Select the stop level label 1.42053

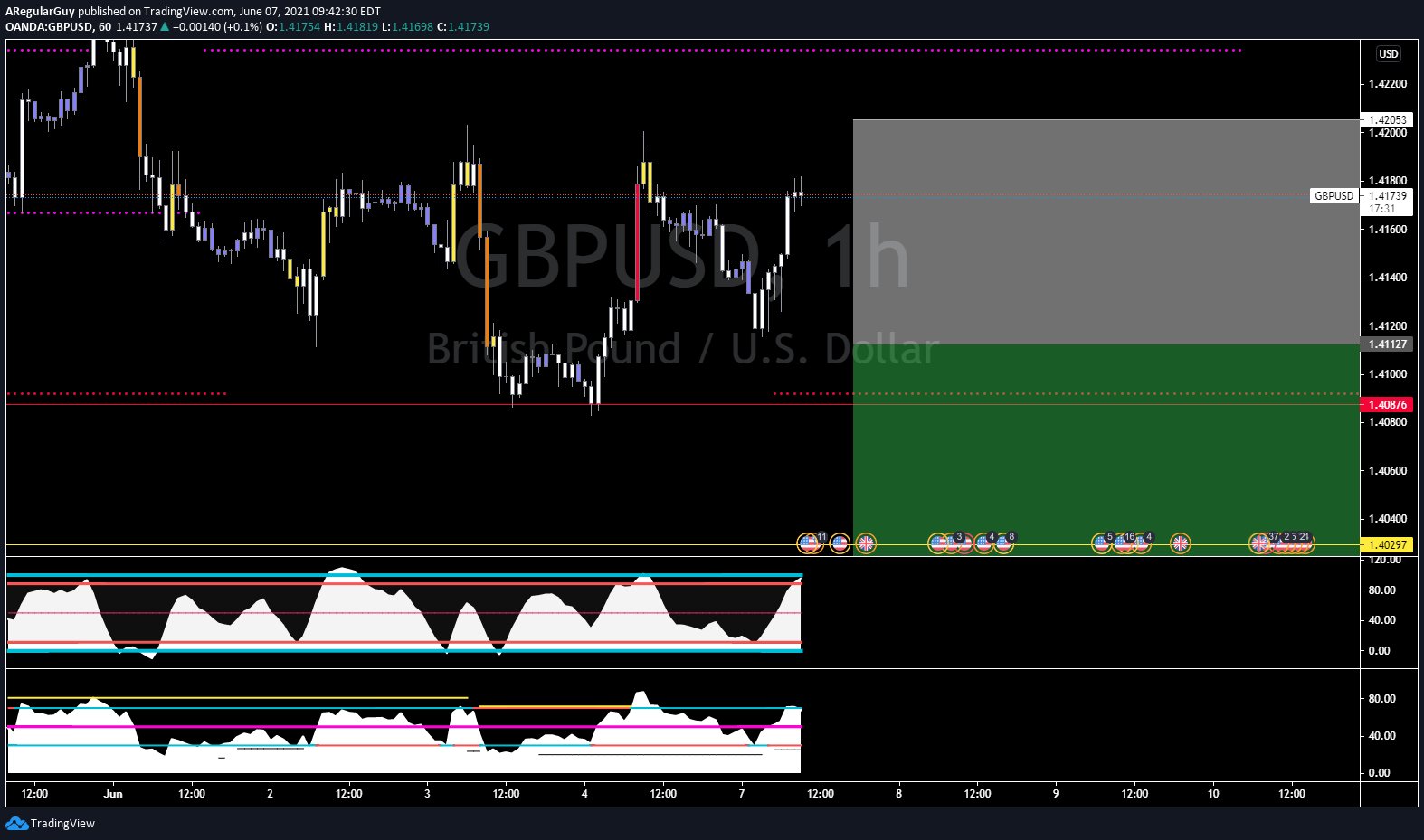tap(1388, 119)
